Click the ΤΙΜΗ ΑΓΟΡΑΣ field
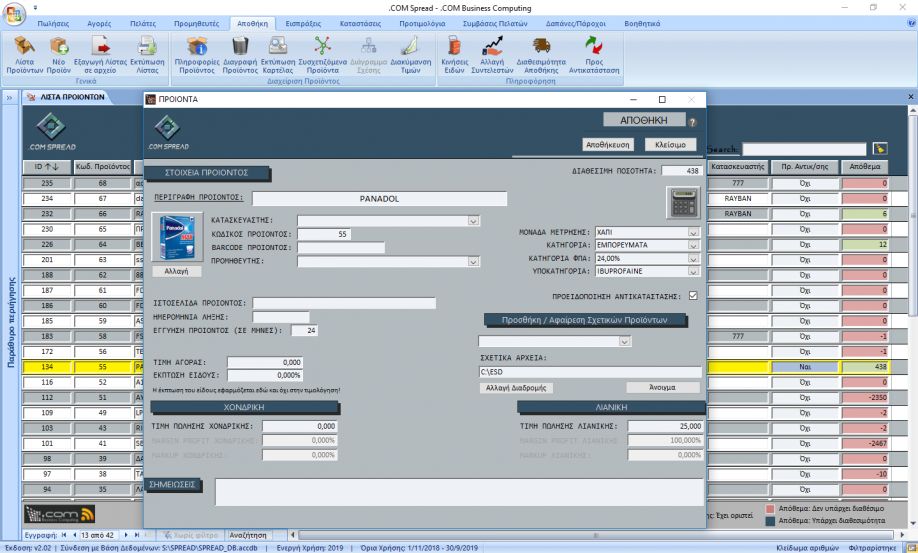The width and height of the screenshot is (918, 553). (265, 362)
